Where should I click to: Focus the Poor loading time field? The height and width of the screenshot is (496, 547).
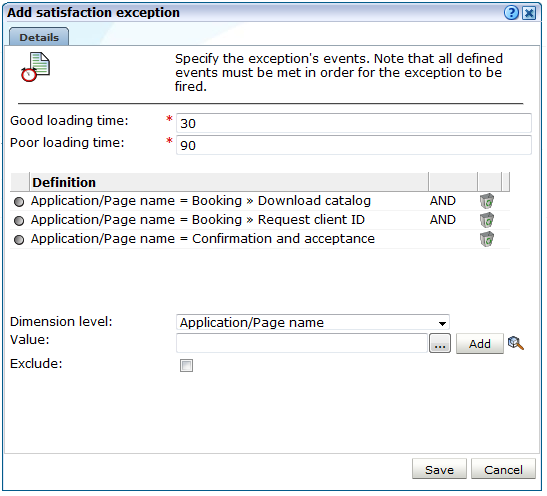click(x=354, y=145)
